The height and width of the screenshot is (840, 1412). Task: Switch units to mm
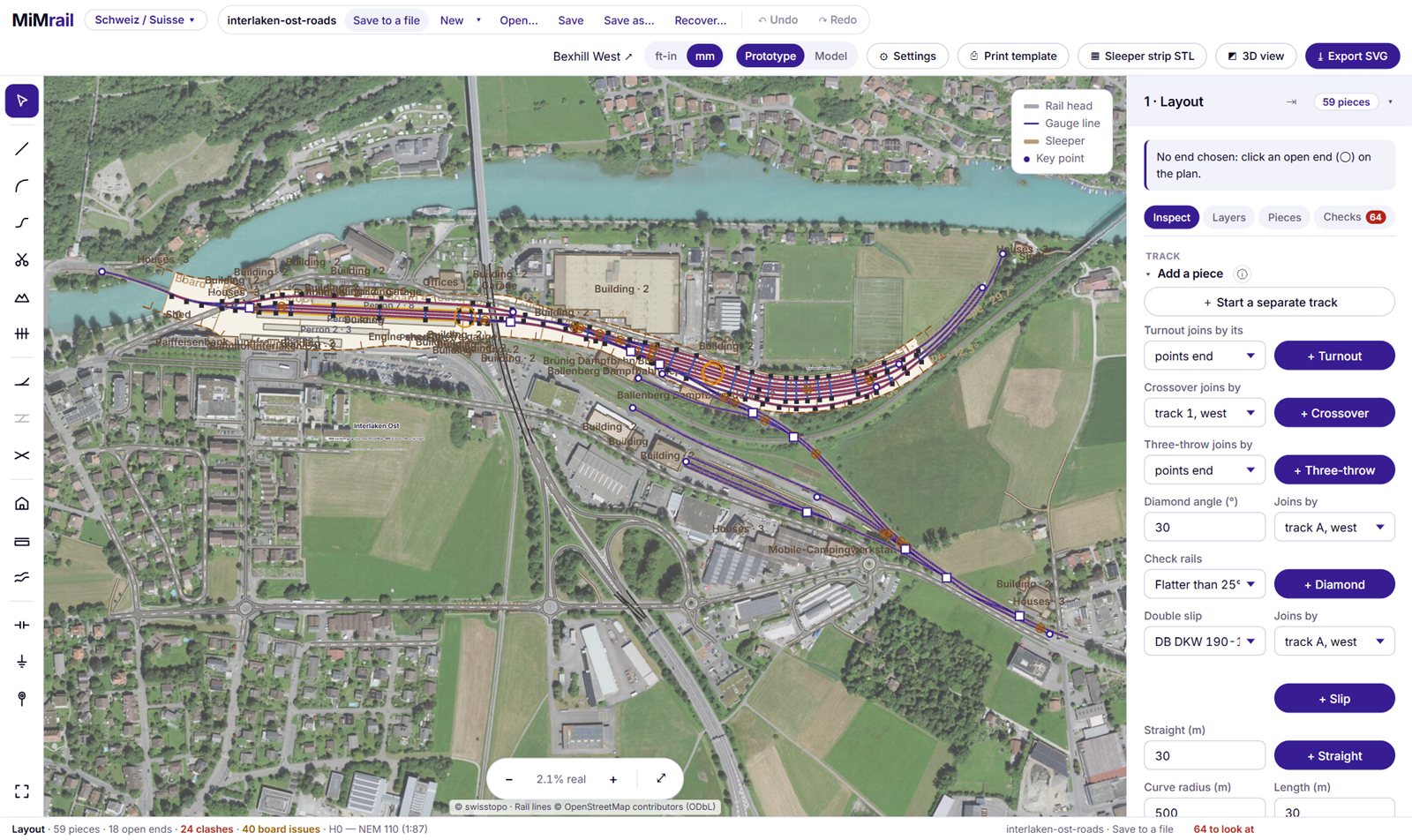click(705, 56)
